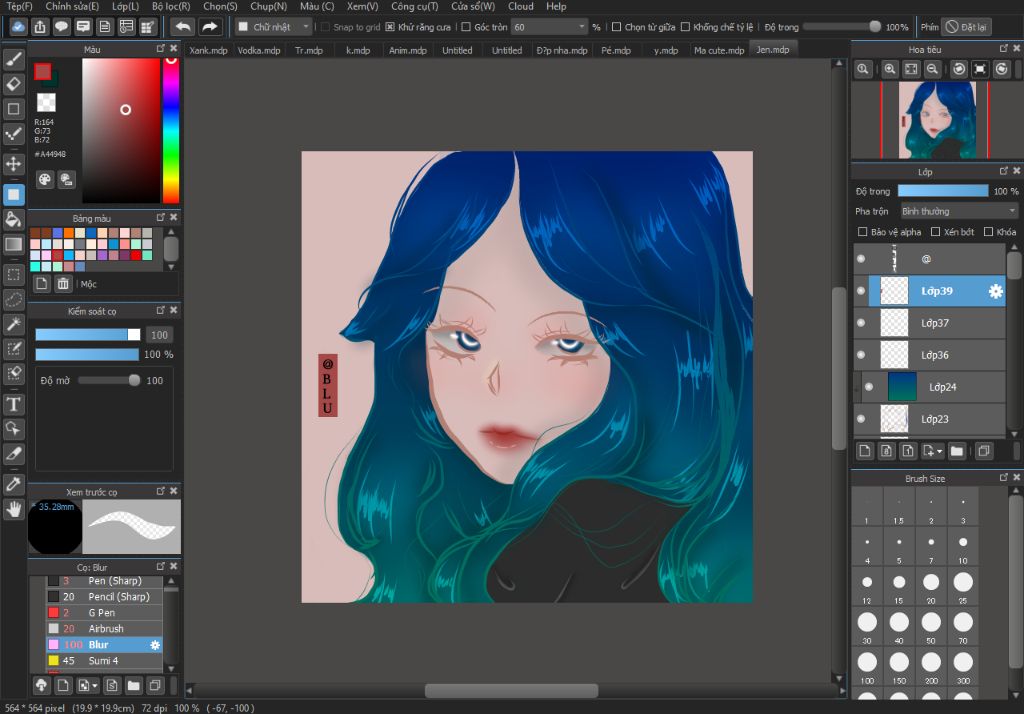
Task: Activate the Gradient tool
Action: (14, 244)
